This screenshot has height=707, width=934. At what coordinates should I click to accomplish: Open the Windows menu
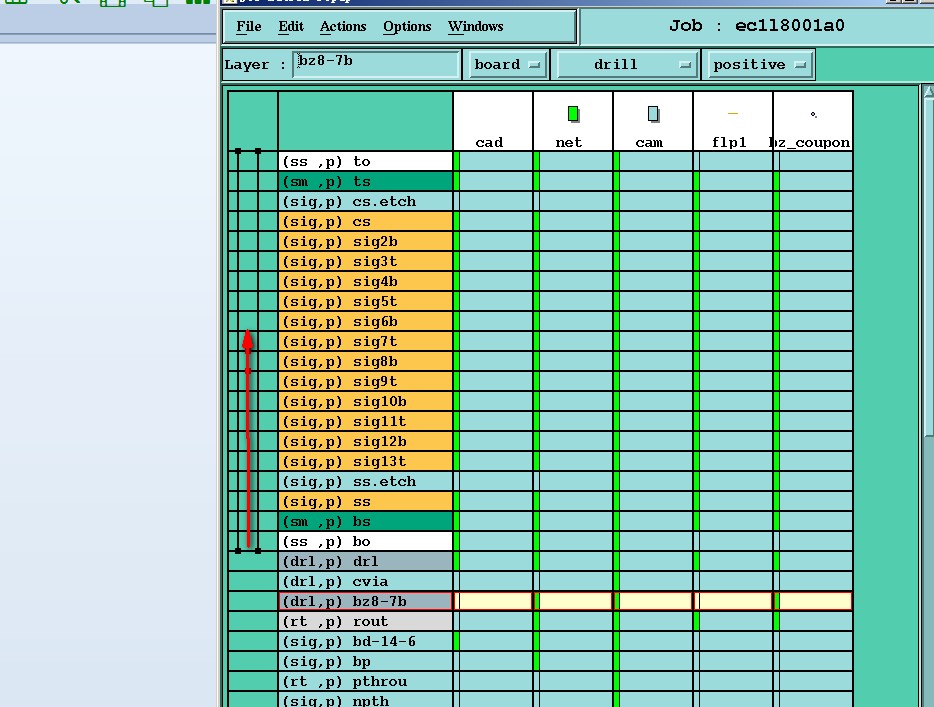pyautogui.click(x=475, y=26)
